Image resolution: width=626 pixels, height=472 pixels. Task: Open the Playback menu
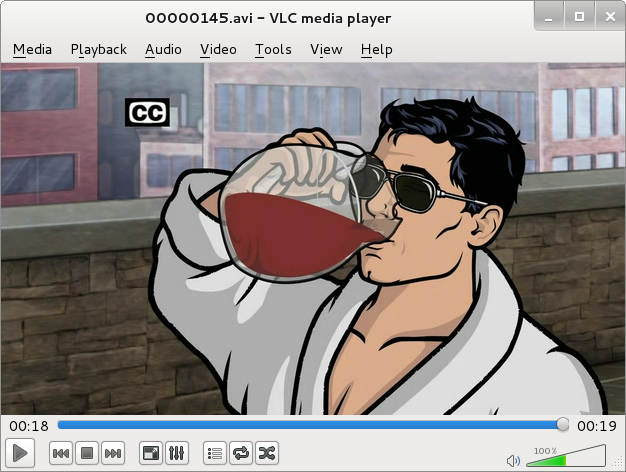coord(99,50)
